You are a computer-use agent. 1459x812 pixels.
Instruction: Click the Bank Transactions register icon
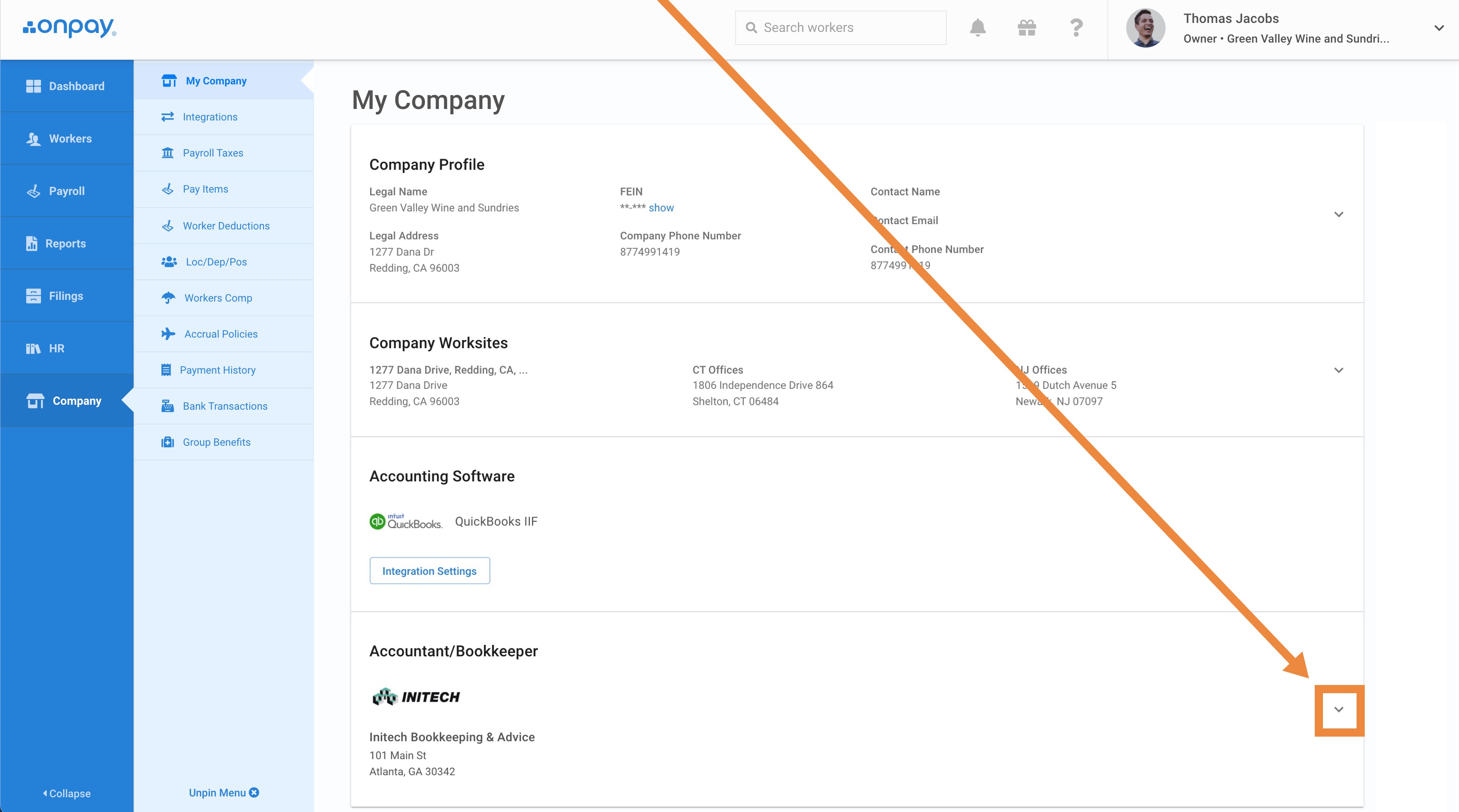click(x=168, y=406)
